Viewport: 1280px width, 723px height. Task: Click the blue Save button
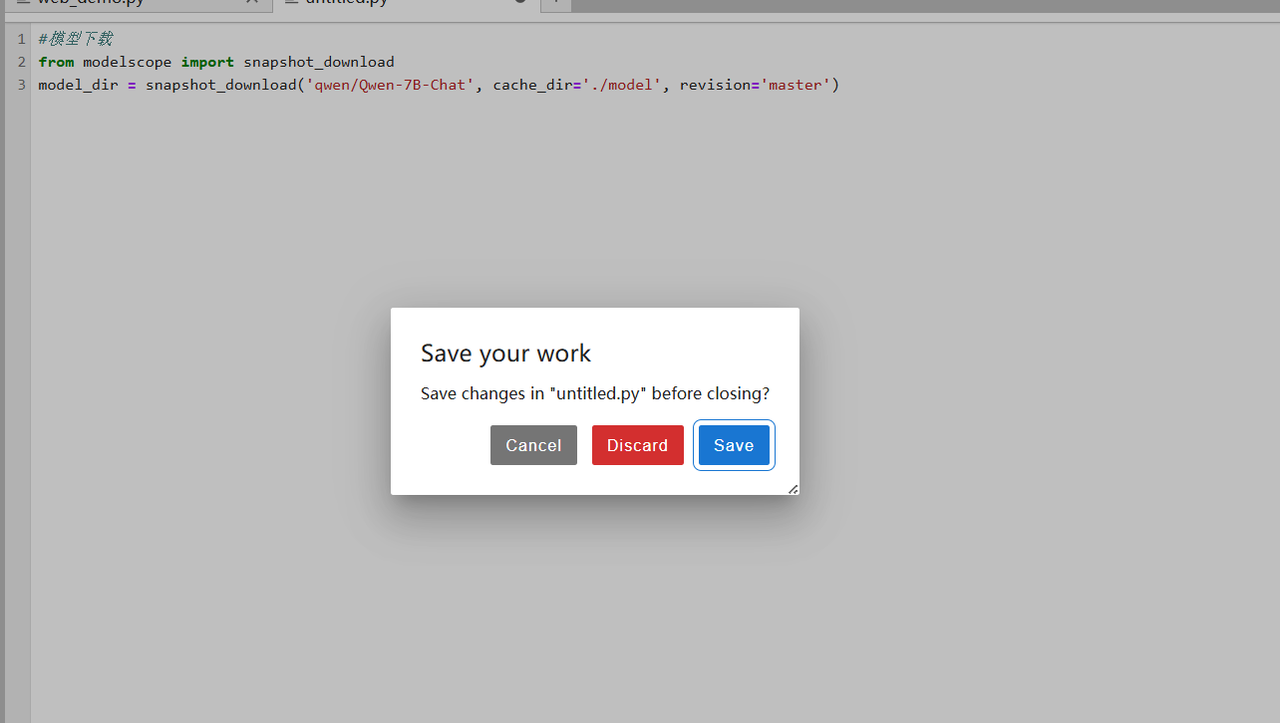tap(734, 445)
